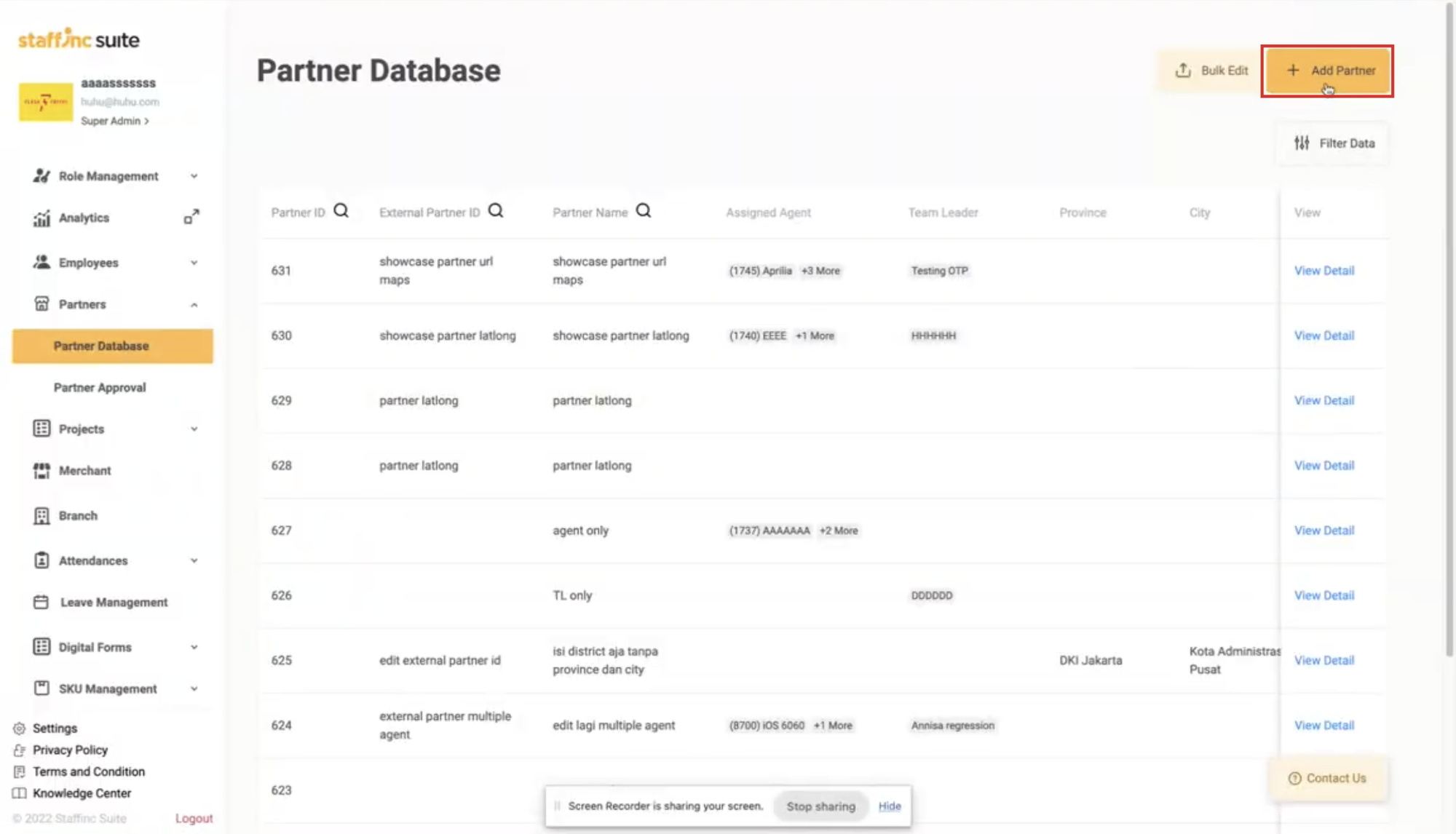1456x834 pixels.
Task: Expand the Employees menu chevron
Action: (x=194, y=263)
